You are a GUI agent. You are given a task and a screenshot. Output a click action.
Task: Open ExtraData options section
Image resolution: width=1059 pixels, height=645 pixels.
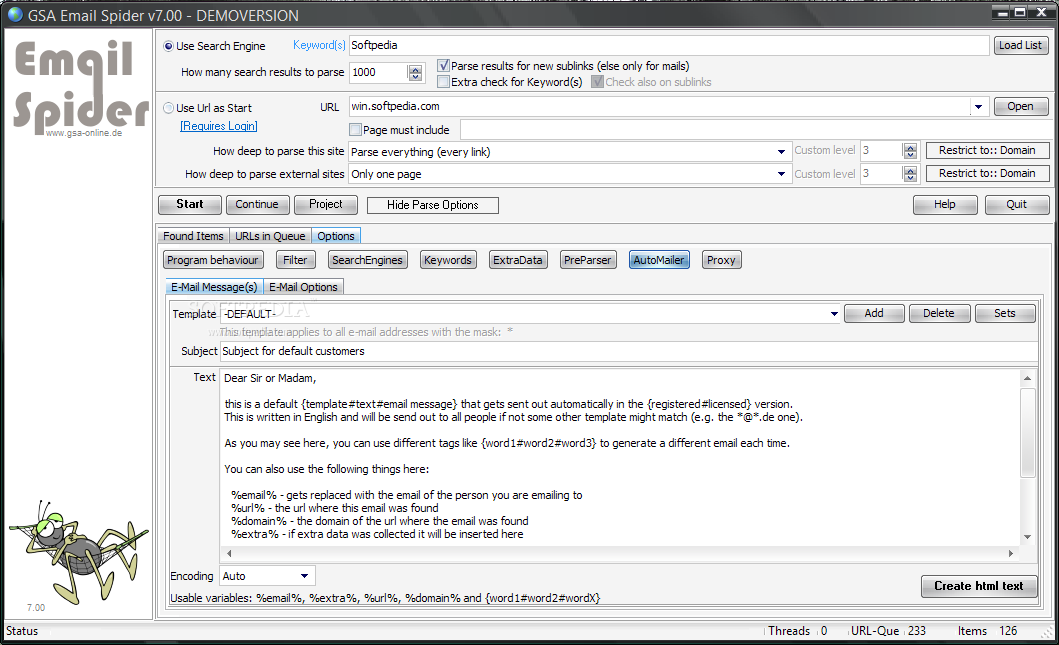517,260
